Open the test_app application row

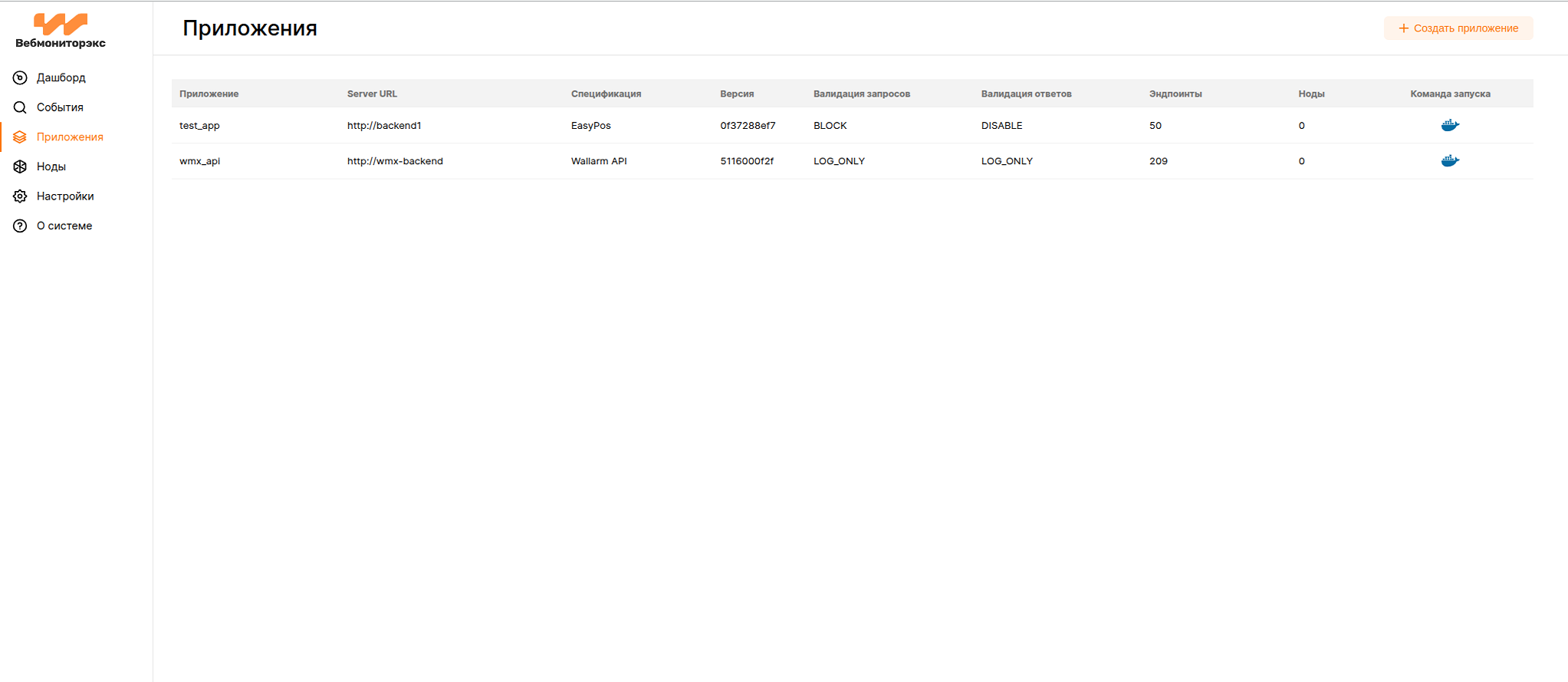(199, 126)
